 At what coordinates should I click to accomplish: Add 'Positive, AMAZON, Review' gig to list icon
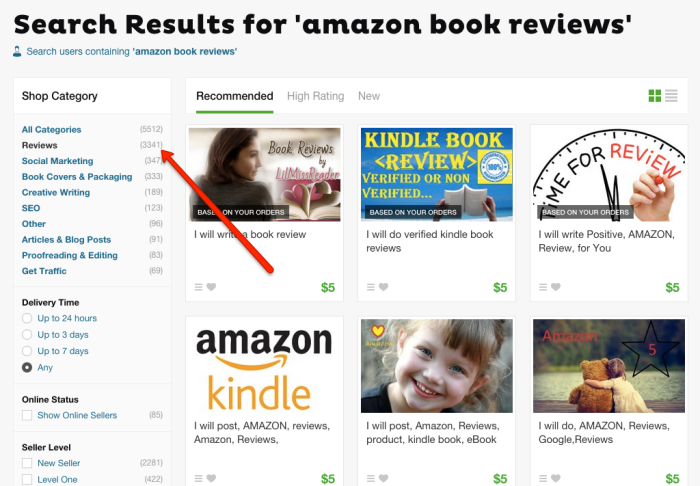pyautogui.click(x=543, y=287)
